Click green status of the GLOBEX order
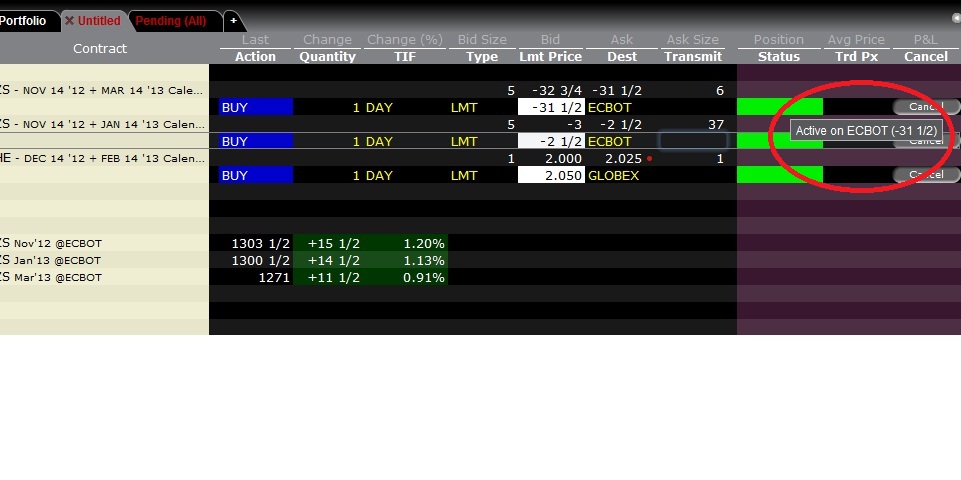 click(x=780, y=175)
